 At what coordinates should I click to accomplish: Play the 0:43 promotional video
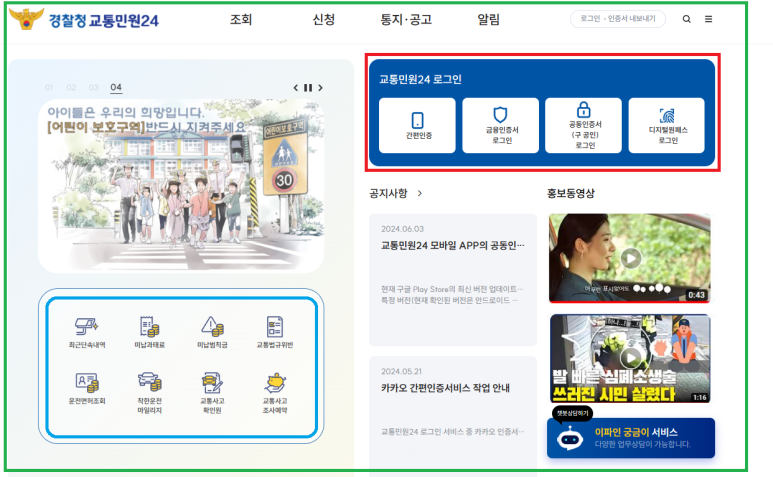(x=630, y=258)
